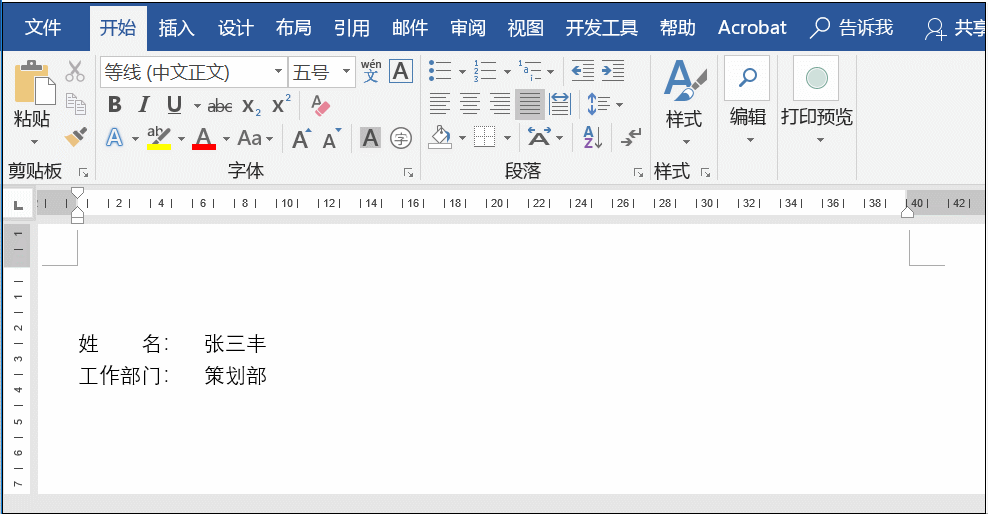Viewport: 988px width, 514px height.
Task: Toggle Bold formatting
Action: pos(114,105)
